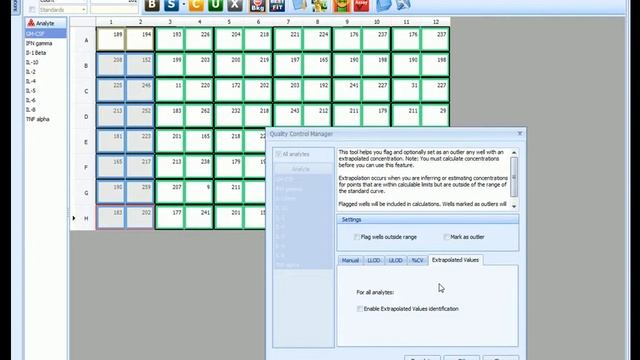Select the B (Background) well type icon
Image resolution: width=640 pixels, height=360 pixels.
152,5
